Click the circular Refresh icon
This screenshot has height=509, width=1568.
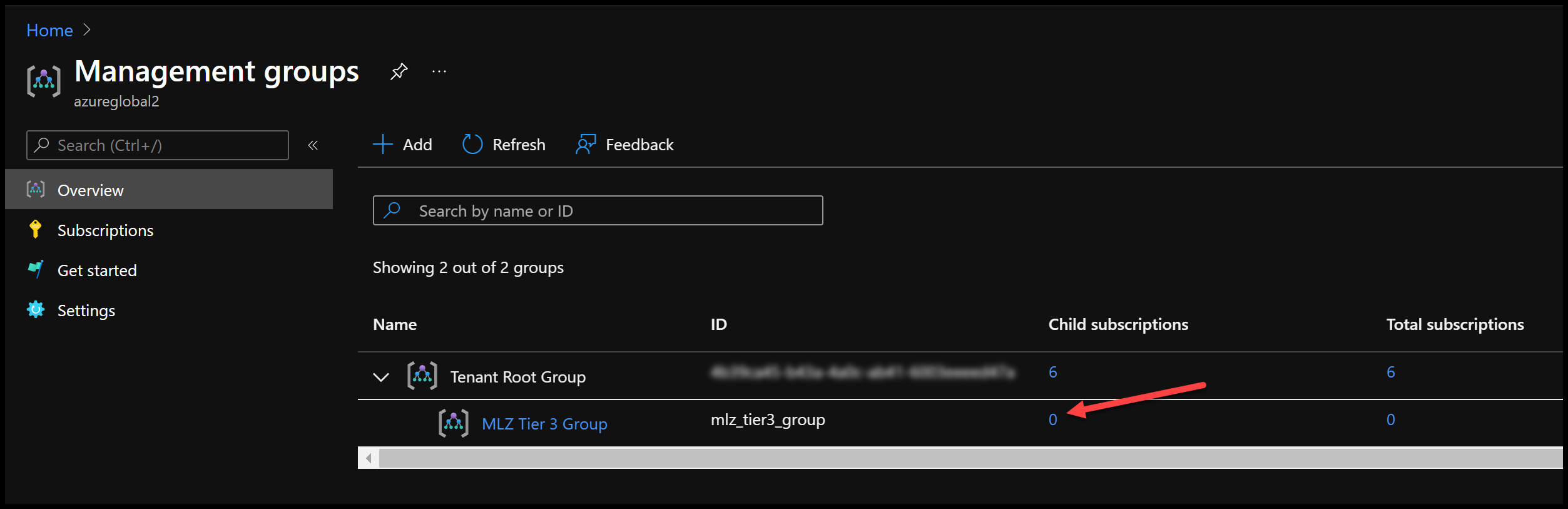pos(472,145)
